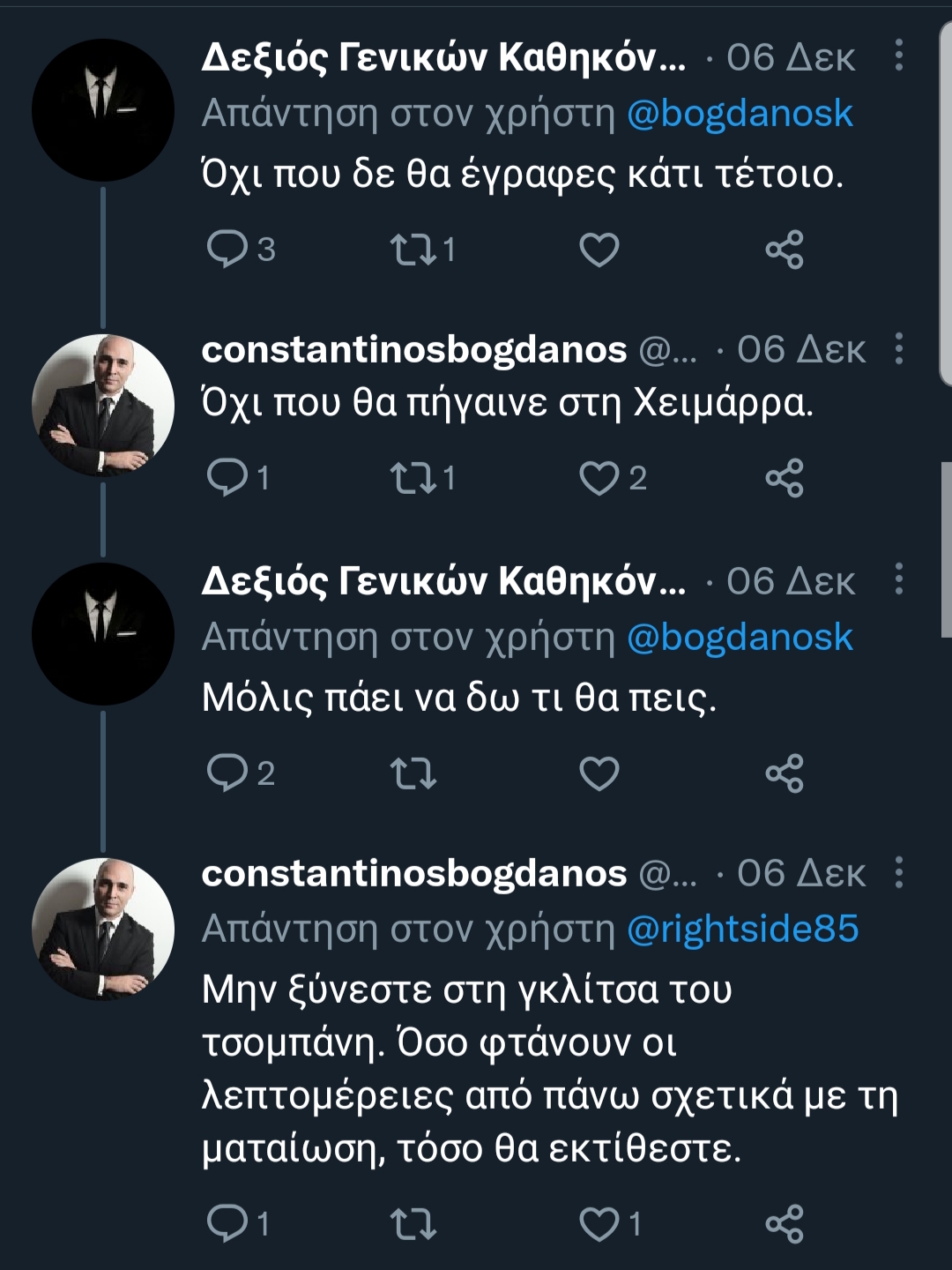Viewport: 952px width, 1270px height.
Task: Reply to the first tweet with 3 replies
Action: [x=227, y=249]
